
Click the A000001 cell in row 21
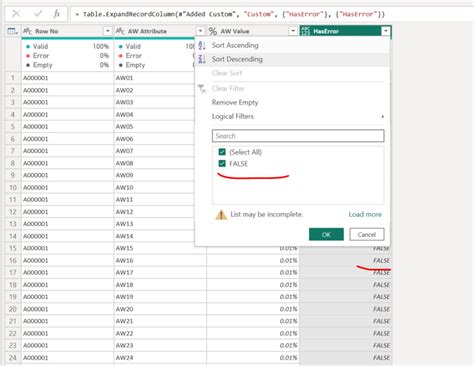tap(68, 321)
